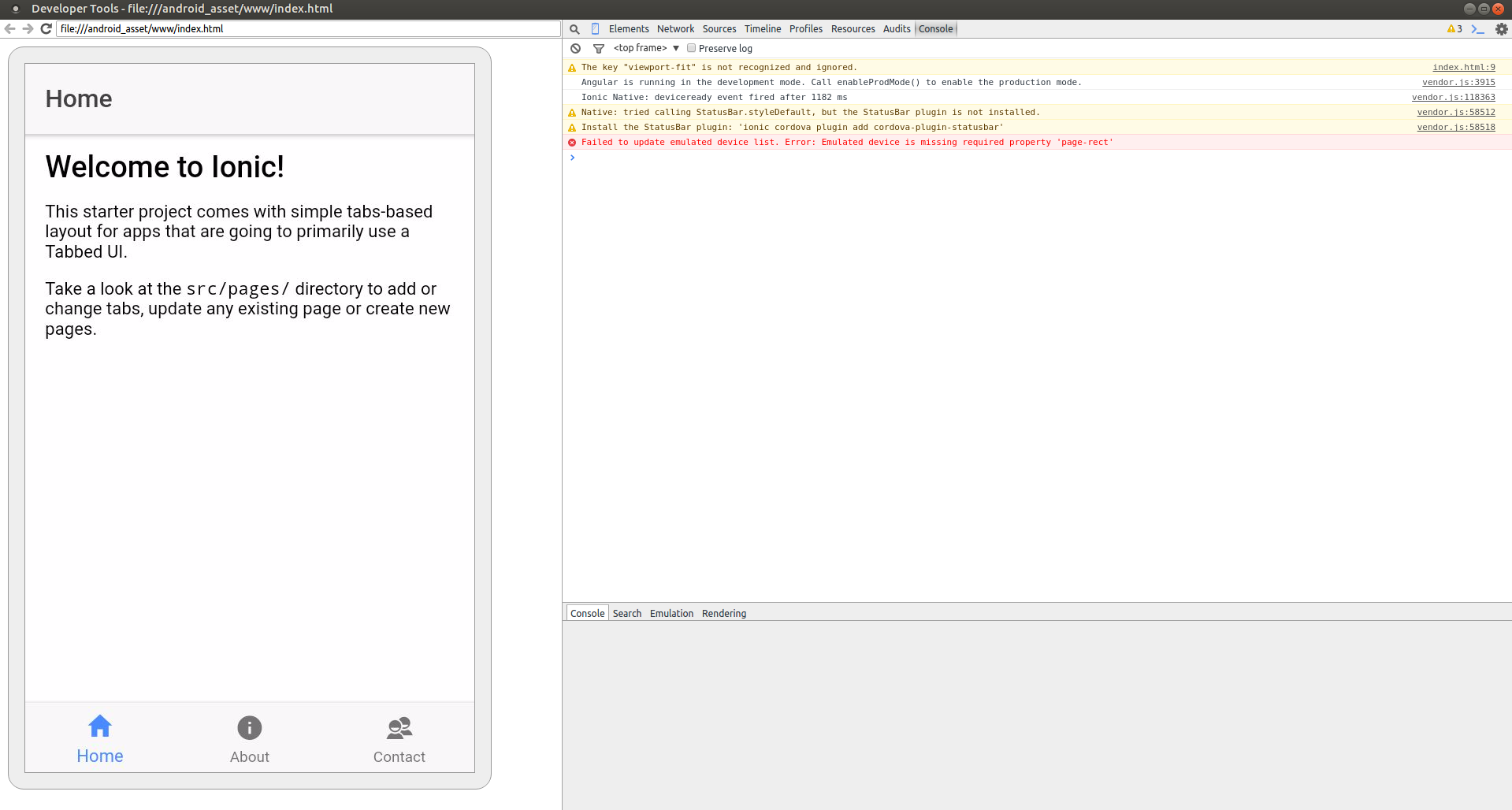Open the vendor.js:3915 source link
Screen dimensions: 1512x810
pos(1458,83)
